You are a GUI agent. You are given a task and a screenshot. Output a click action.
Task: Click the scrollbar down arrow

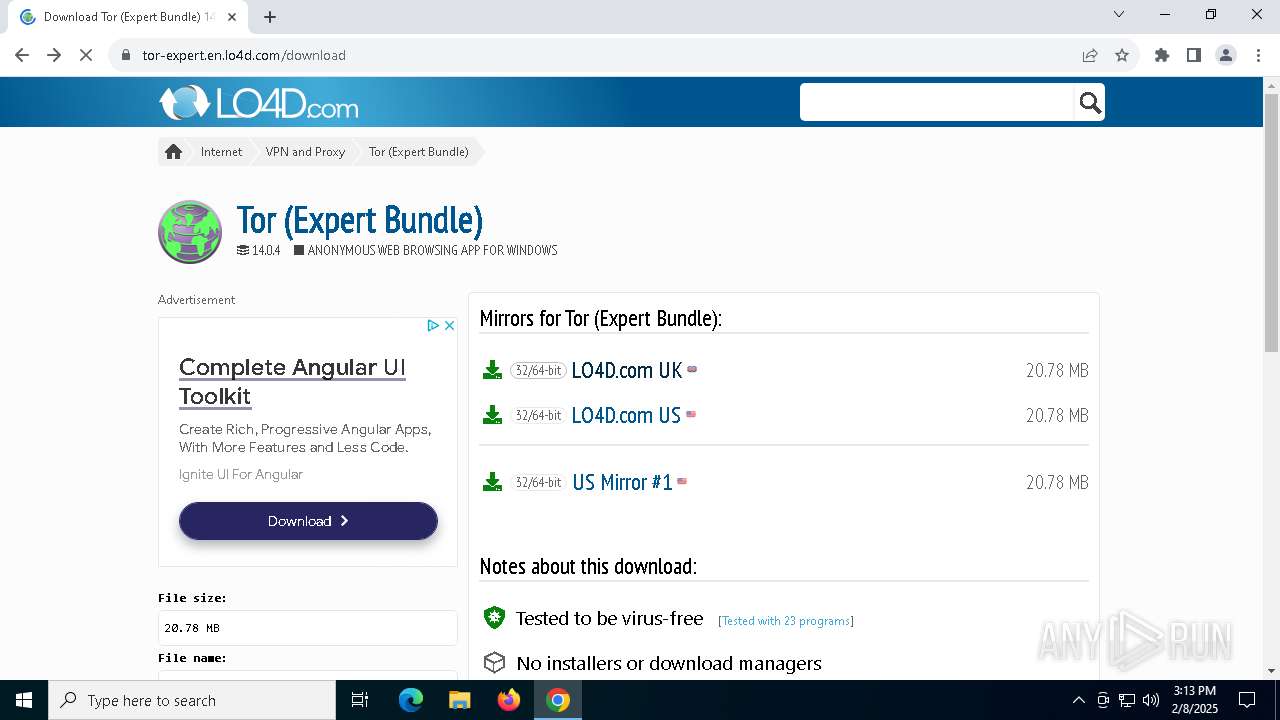tap(1271, 671)
